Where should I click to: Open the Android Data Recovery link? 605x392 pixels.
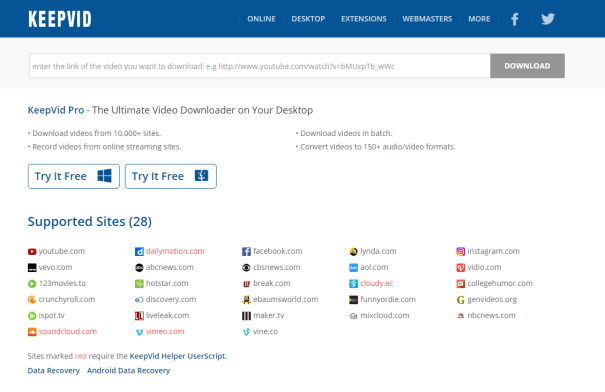click(x=128, y=371)
